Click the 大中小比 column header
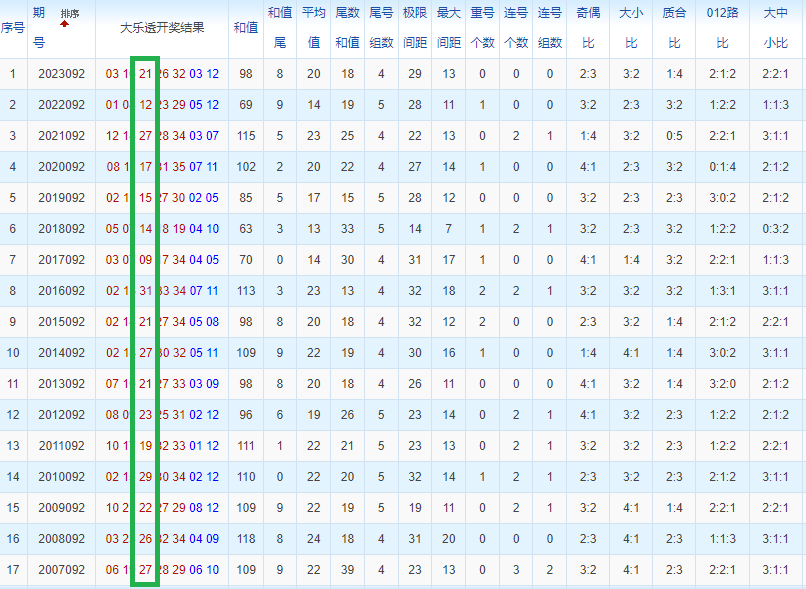This screenshot has height=589, width=806. pyautogui.click(x=775, y=28)
